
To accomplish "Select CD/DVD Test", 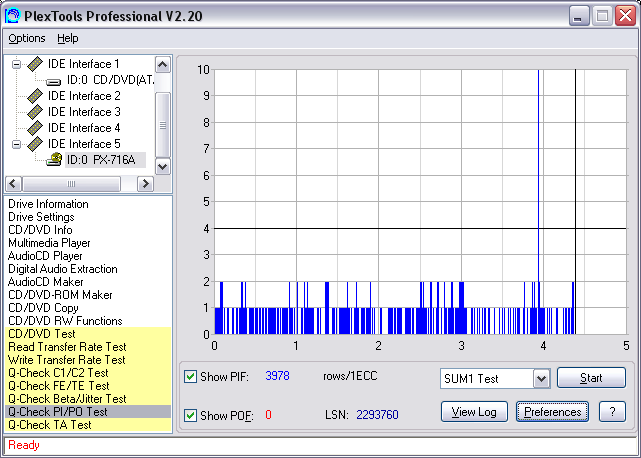I will coord(88,334).
